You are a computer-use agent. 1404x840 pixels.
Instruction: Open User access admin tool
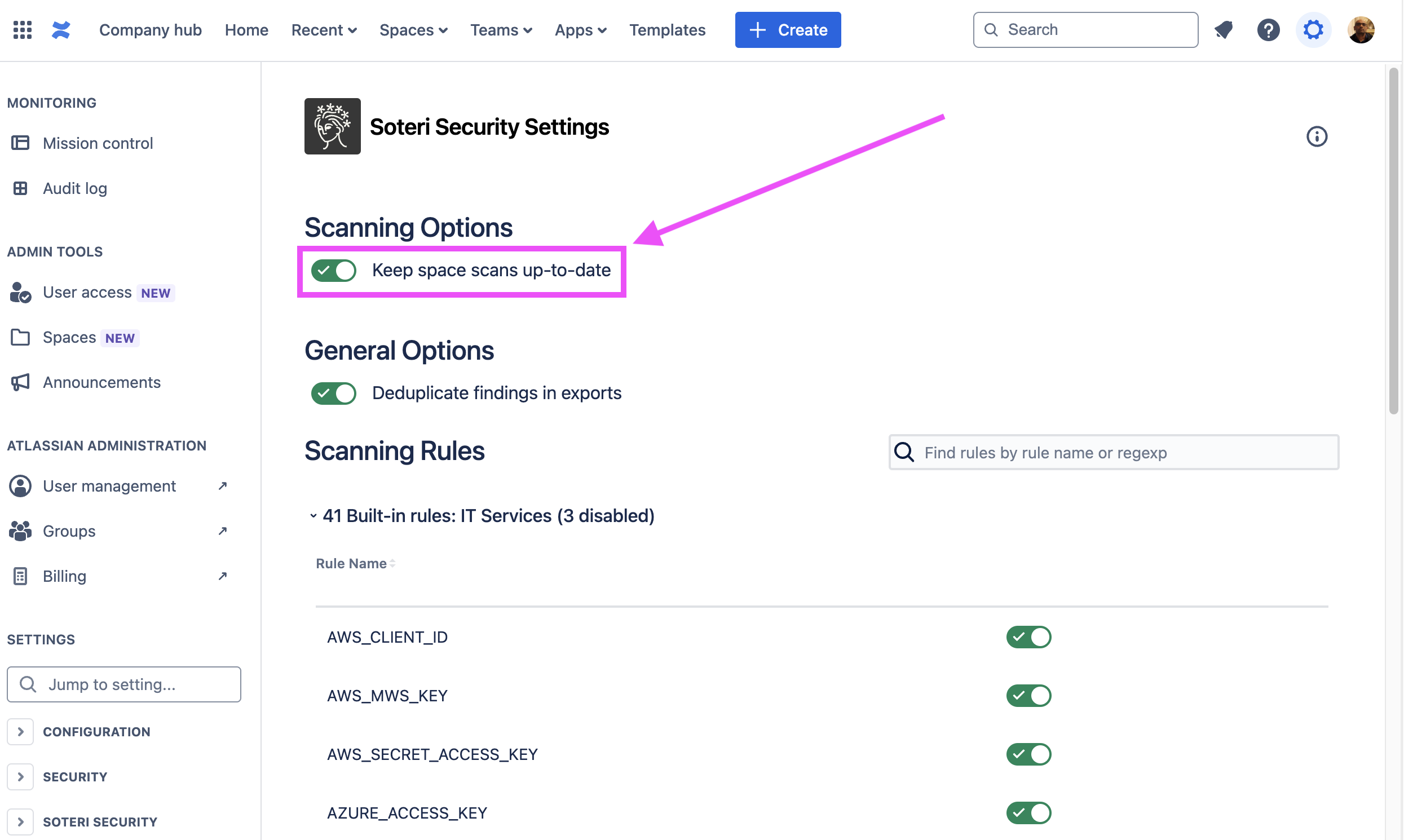click(x=87, y=292)
